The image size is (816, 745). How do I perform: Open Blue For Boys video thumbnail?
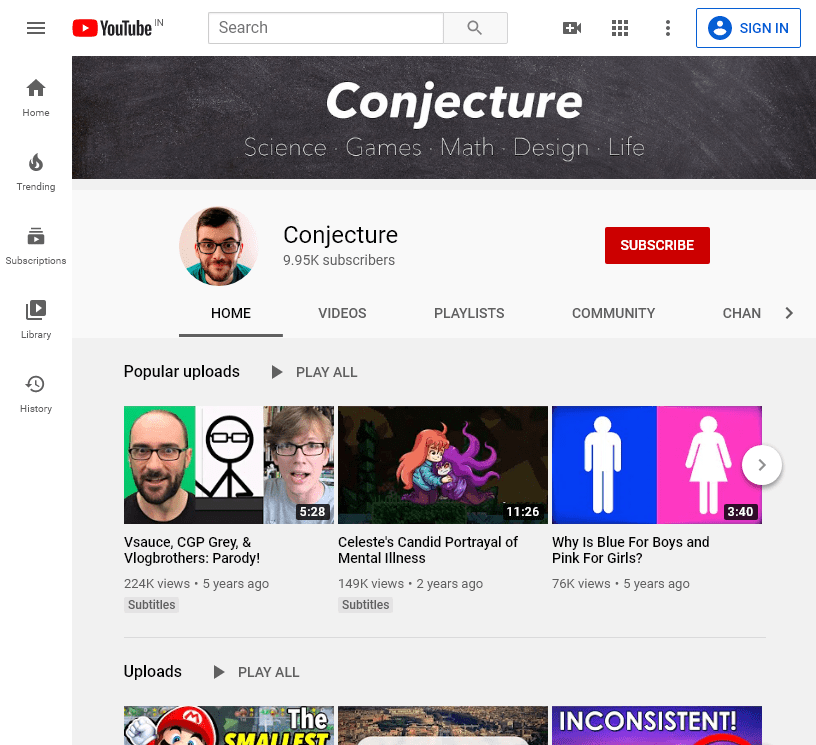point(657,465)
